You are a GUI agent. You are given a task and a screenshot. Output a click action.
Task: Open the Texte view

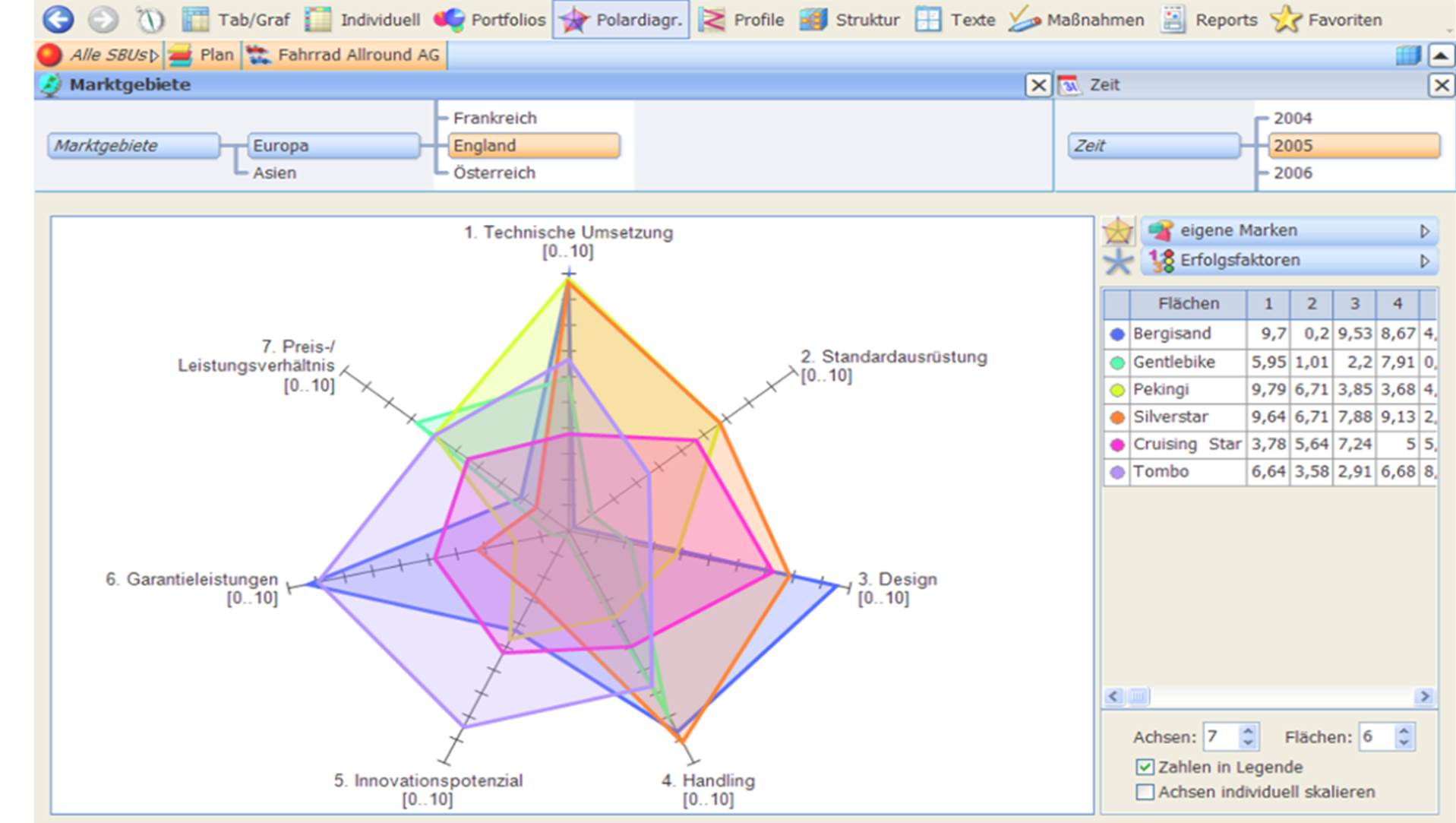[x=955, y=20]
